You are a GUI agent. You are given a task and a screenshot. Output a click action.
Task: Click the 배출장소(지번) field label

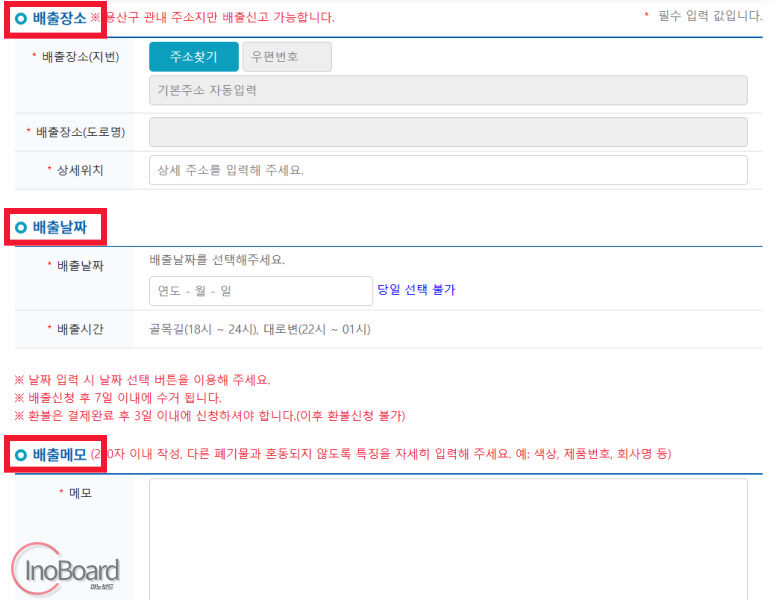pyautogui.click(x=80, y=57)
